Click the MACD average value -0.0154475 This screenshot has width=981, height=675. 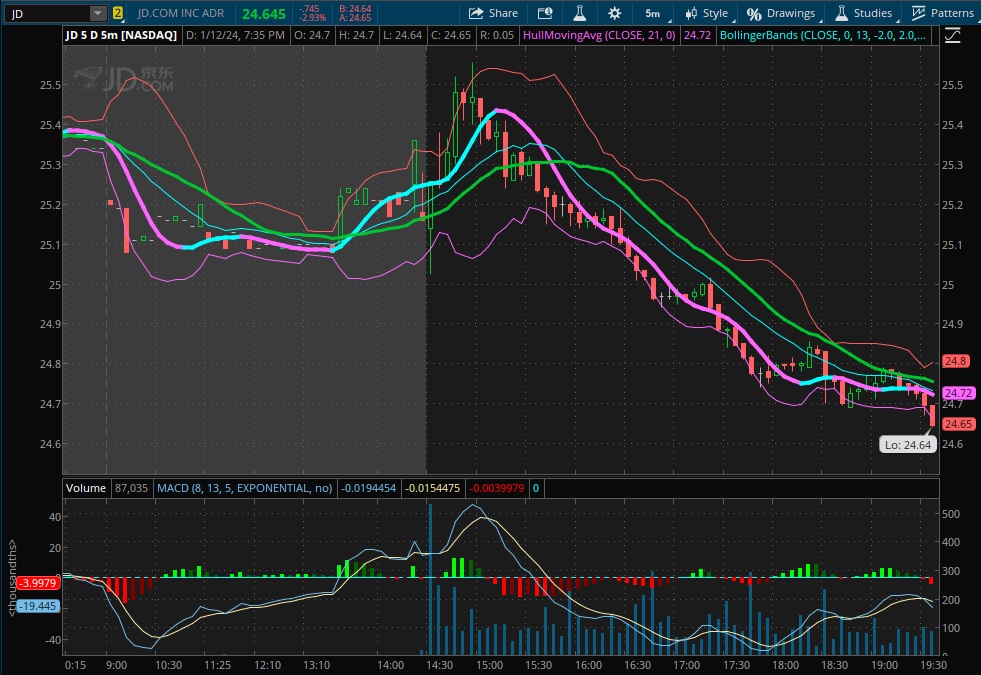(432, 488)
